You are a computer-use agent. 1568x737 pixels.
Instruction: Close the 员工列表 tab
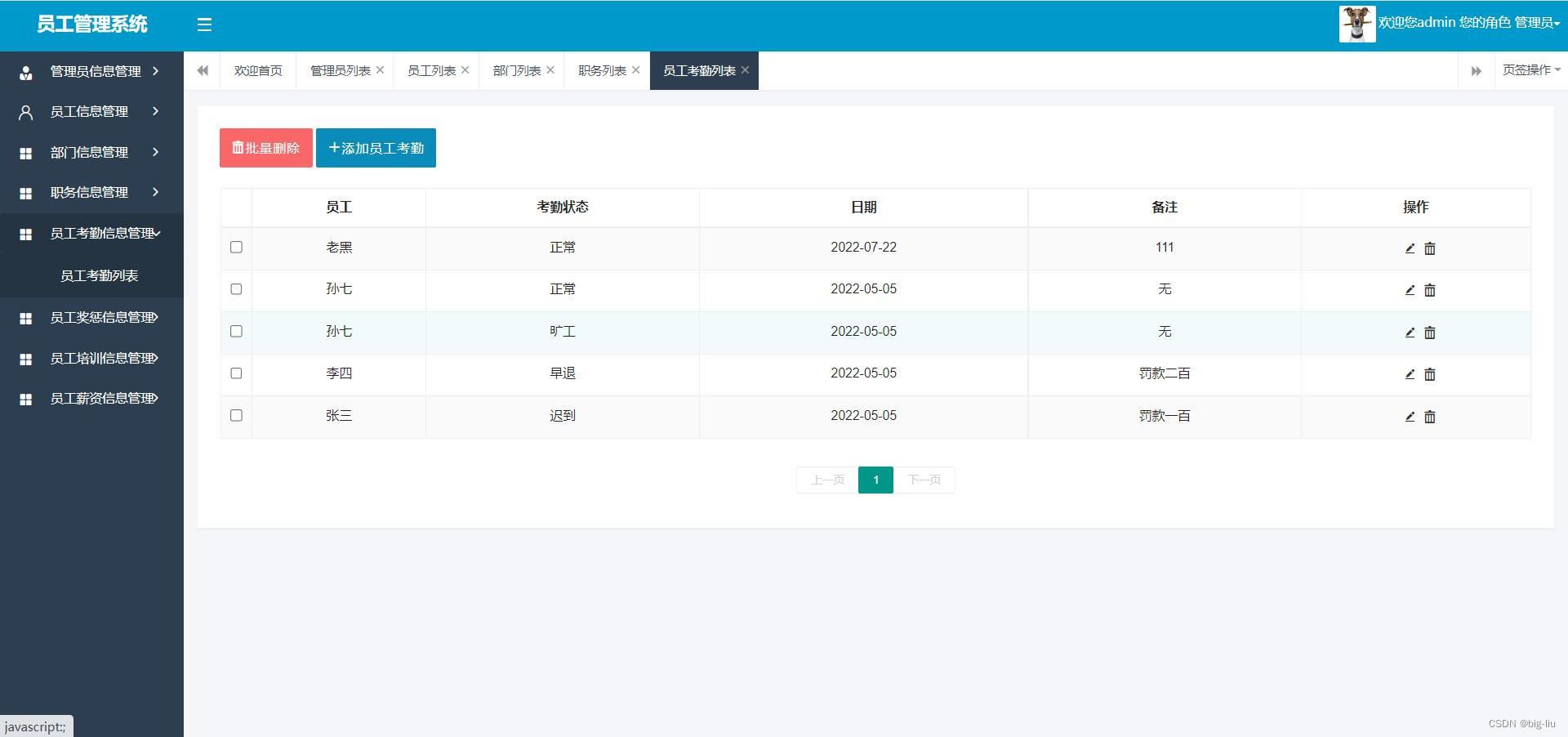point(465,70)
